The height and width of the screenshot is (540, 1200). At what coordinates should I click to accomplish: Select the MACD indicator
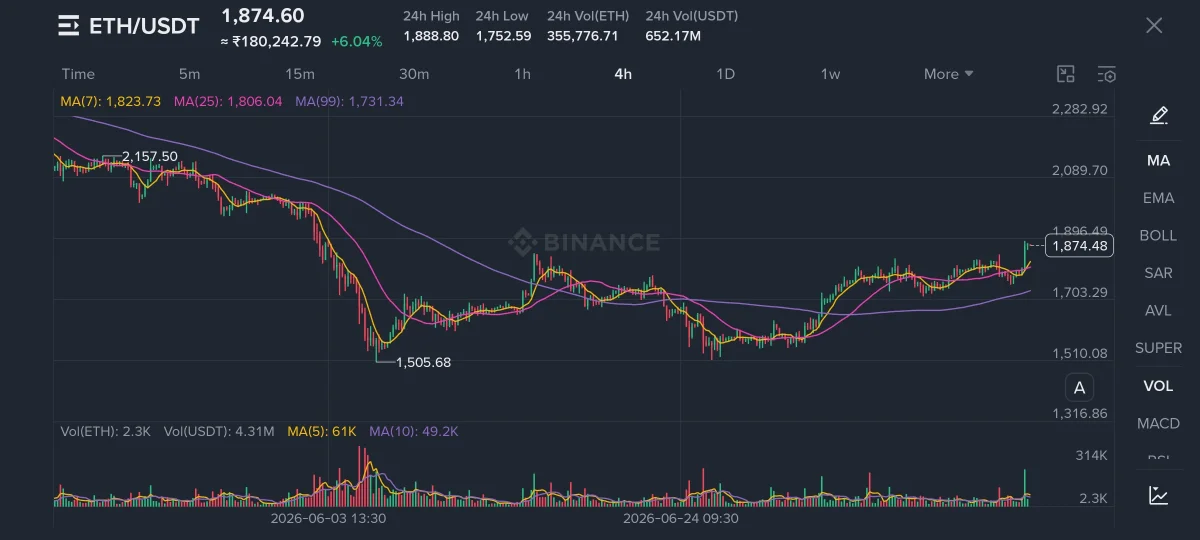click(1158, 423)
